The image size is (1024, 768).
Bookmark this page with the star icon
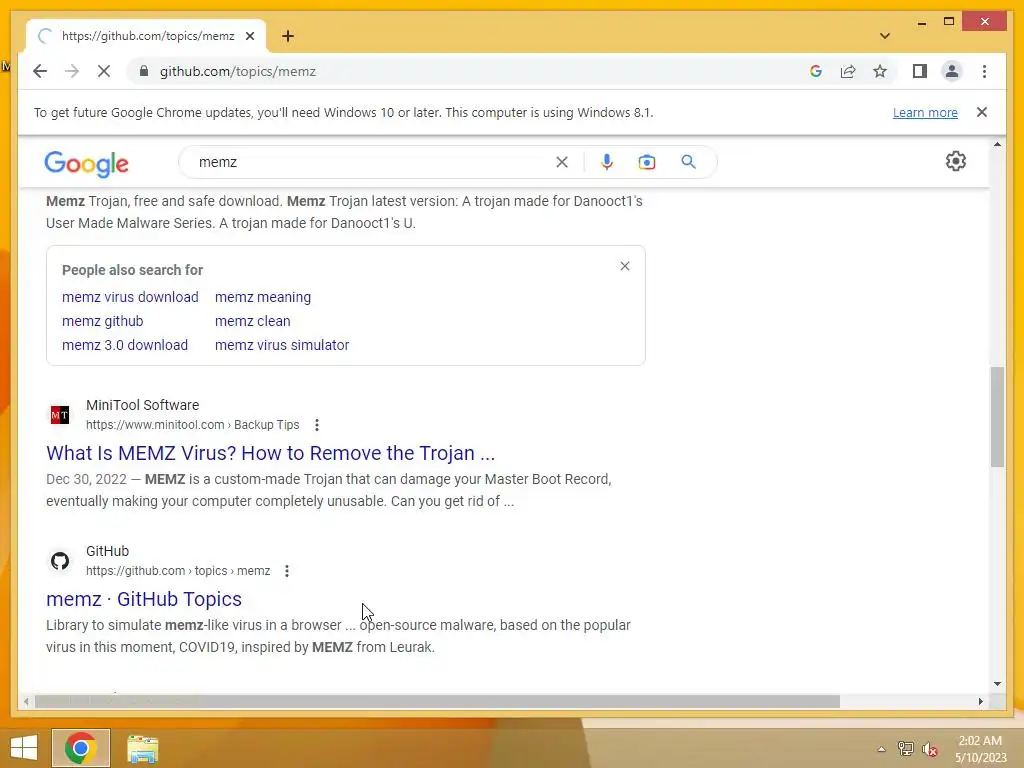pos(880,71)
